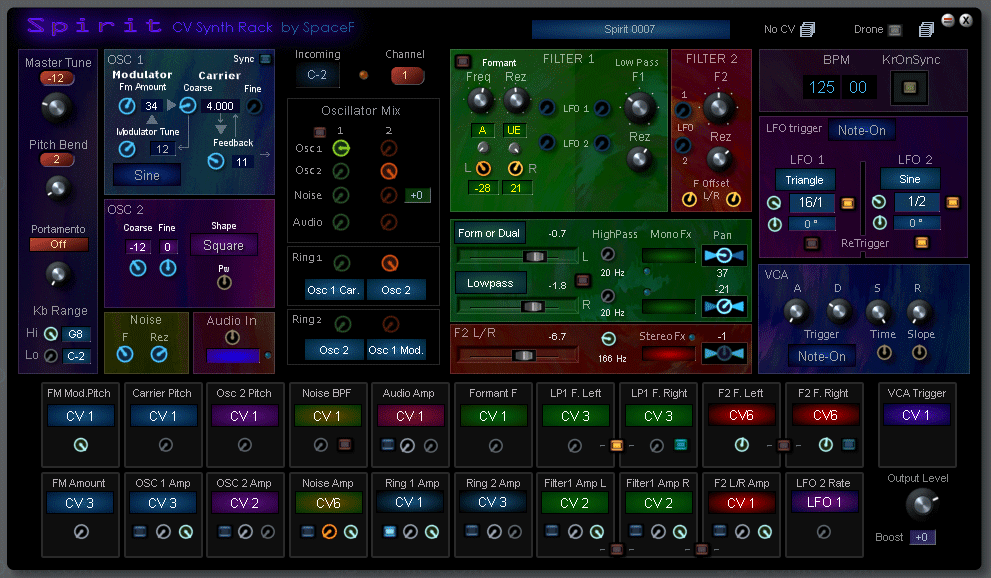Open the VCA Trigger Note-On selector

(x=822, y=356)
